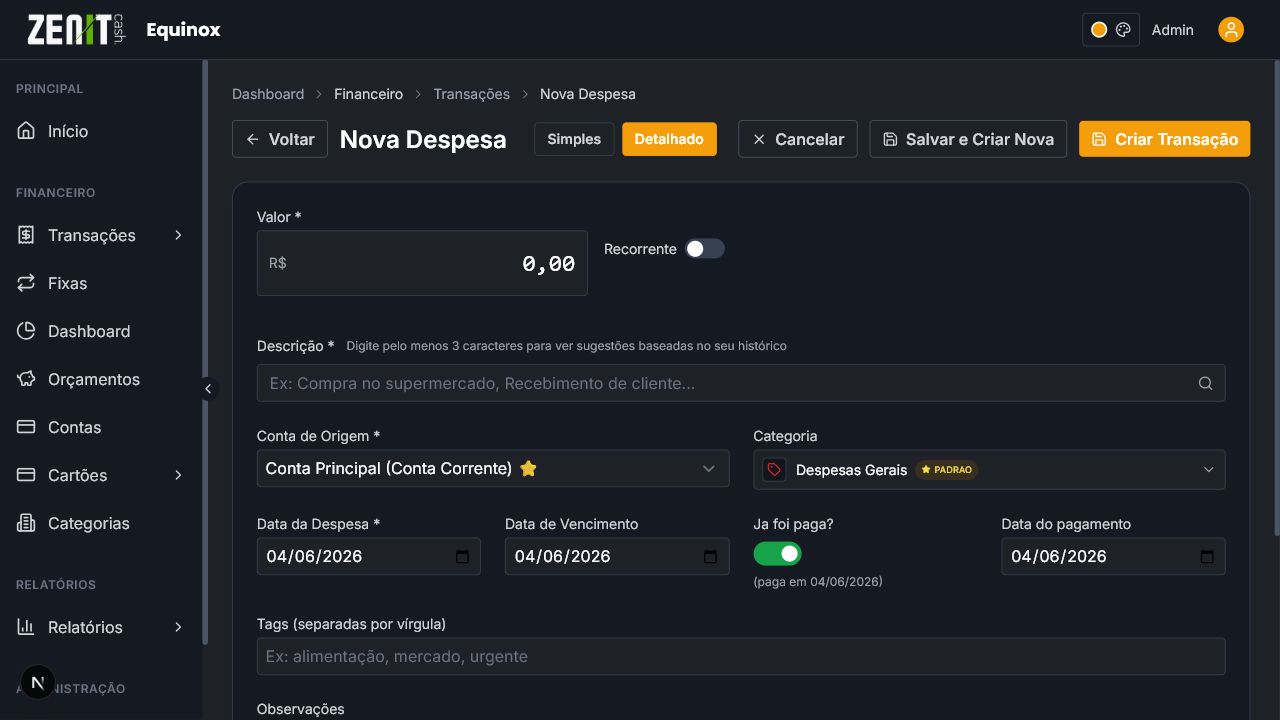
Task: Click the search icon in Descrição field
Action: point(1205,383)
